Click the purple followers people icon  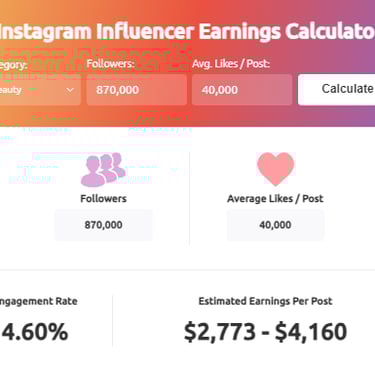103,169
